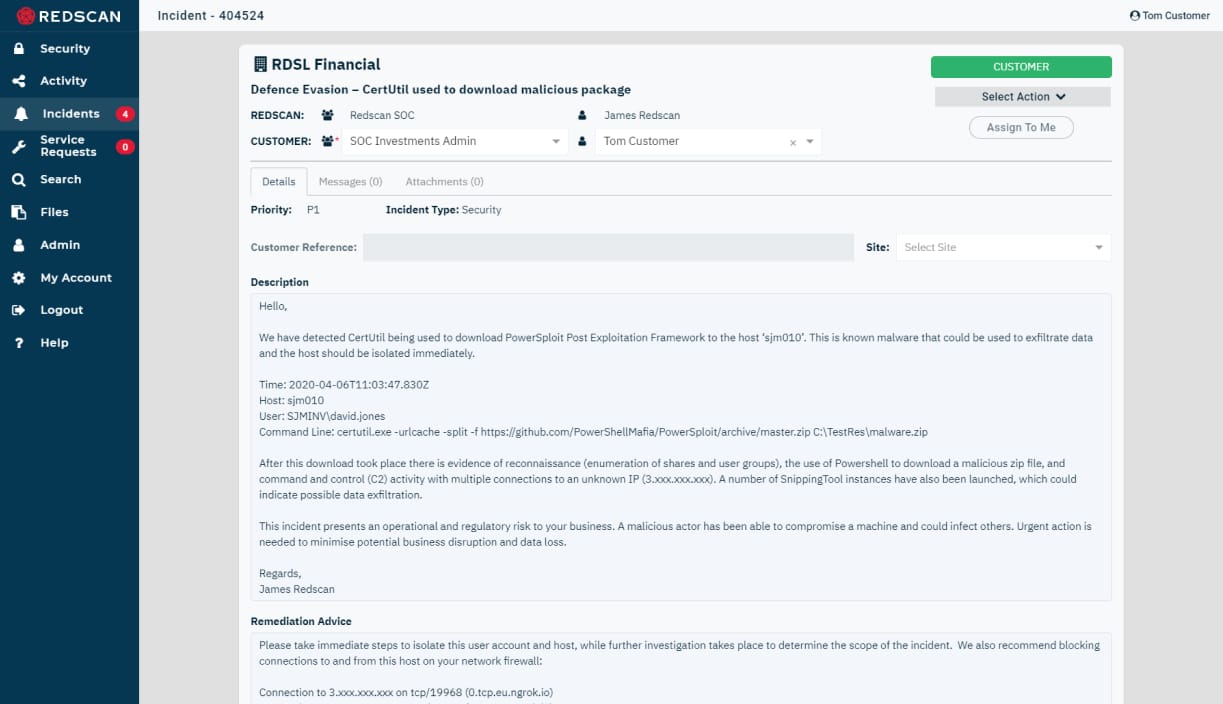Click the James Redscan assignee name
Image resolution: width=1223 pixels, height=704 pixels.
click(x=642, y=116)
